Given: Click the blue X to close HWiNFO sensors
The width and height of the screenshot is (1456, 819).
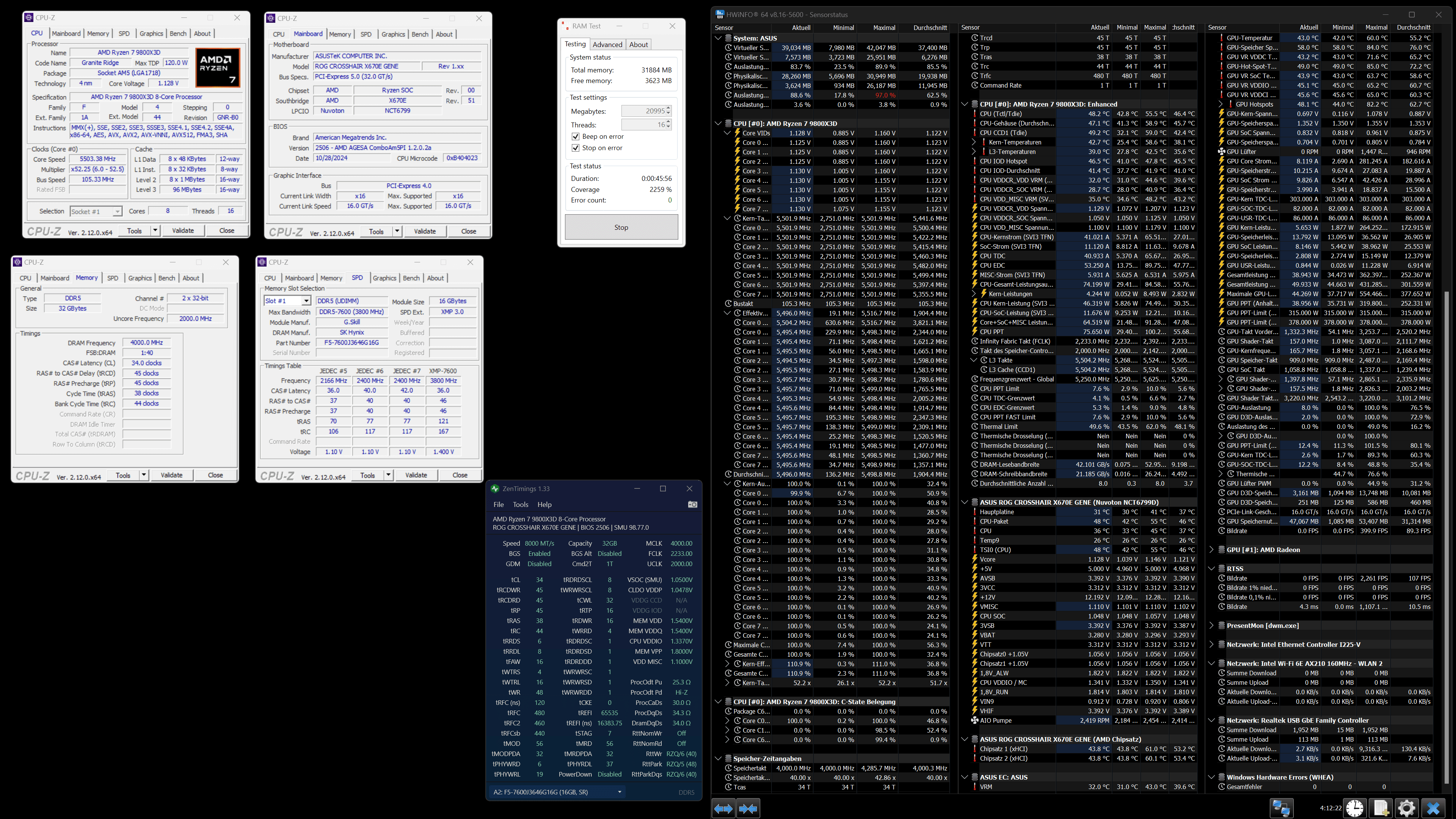Looking at the screenshot, I should pyautogui.click(x=1433, y=808).
